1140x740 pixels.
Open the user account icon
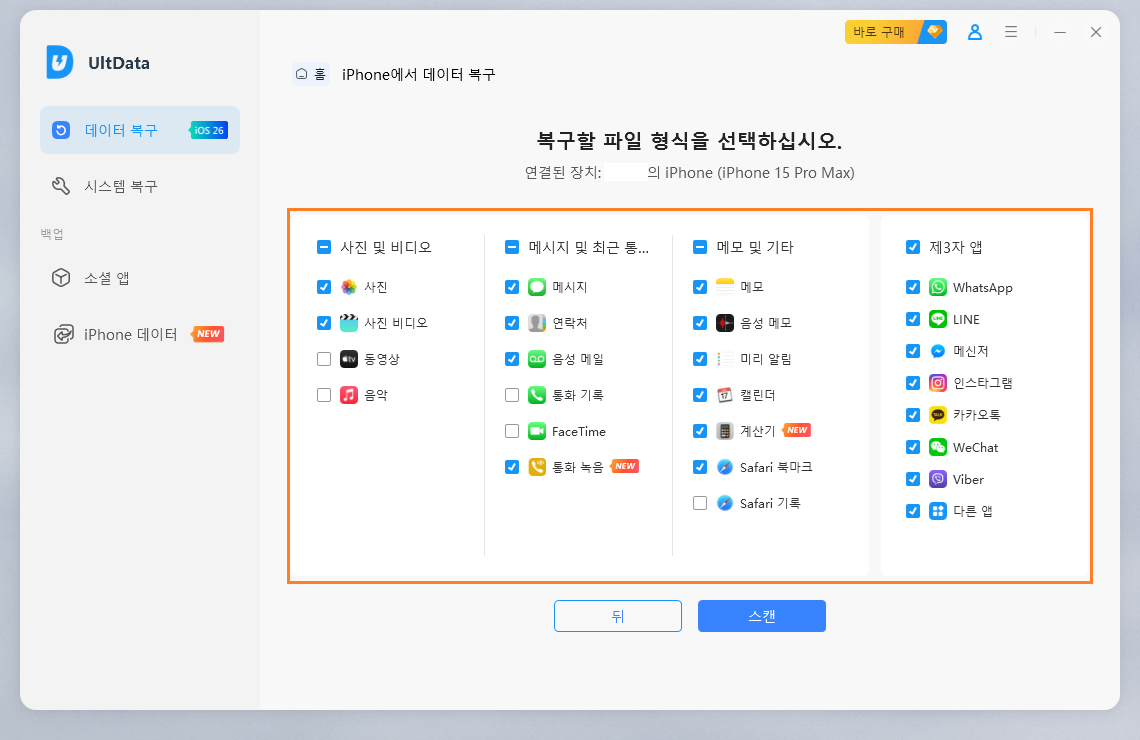974,31
